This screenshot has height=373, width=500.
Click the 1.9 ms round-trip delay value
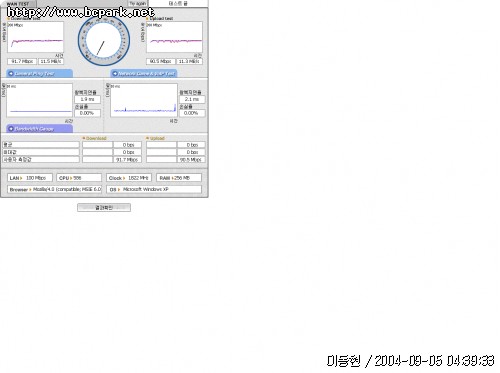tap(87, 99)
